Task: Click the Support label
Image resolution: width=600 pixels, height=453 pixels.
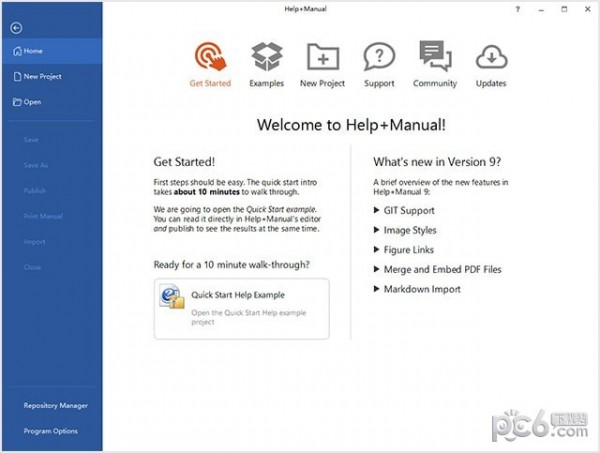Action: (x=379, y=83)
